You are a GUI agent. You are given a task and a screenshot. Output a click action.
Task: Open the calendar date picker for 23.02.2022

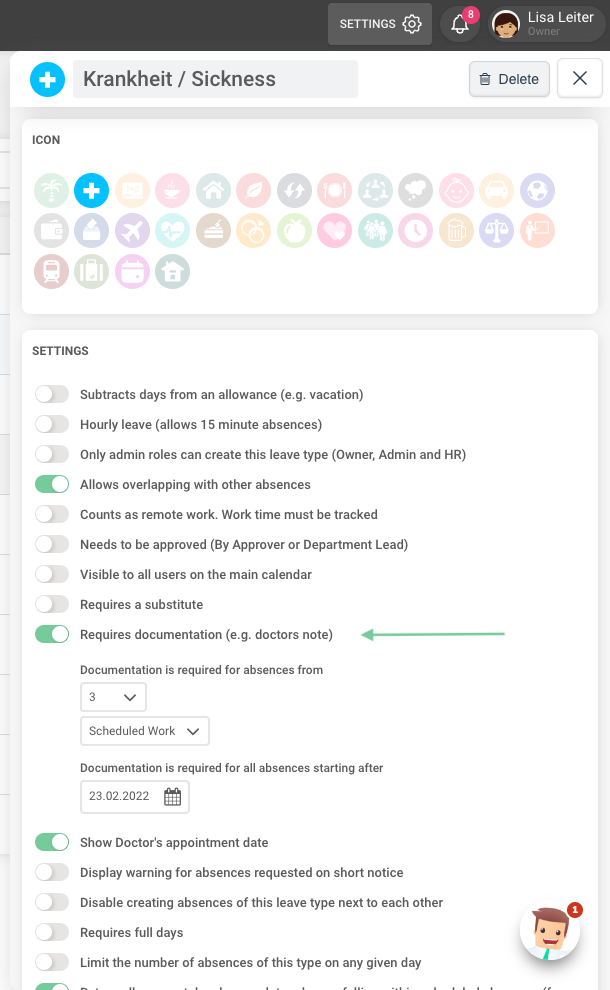pos(170,796)
